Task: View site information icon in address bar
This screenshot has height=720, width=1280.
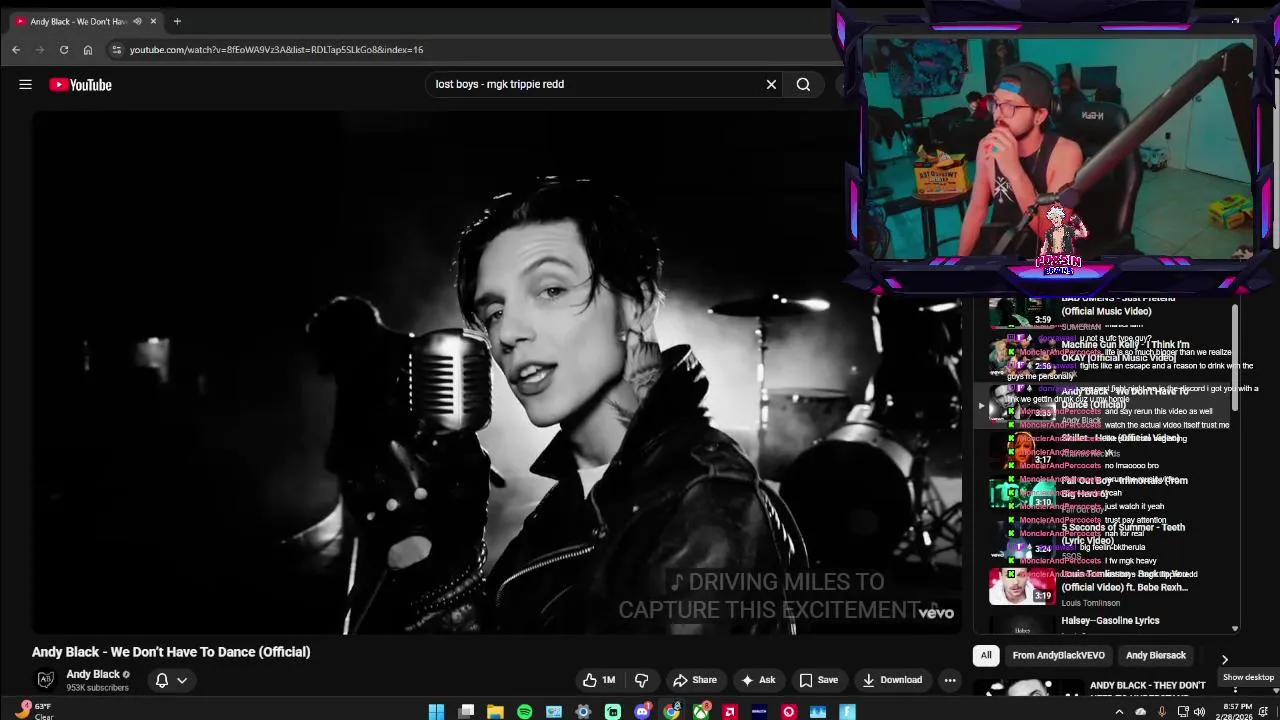Action: point(116,49)
